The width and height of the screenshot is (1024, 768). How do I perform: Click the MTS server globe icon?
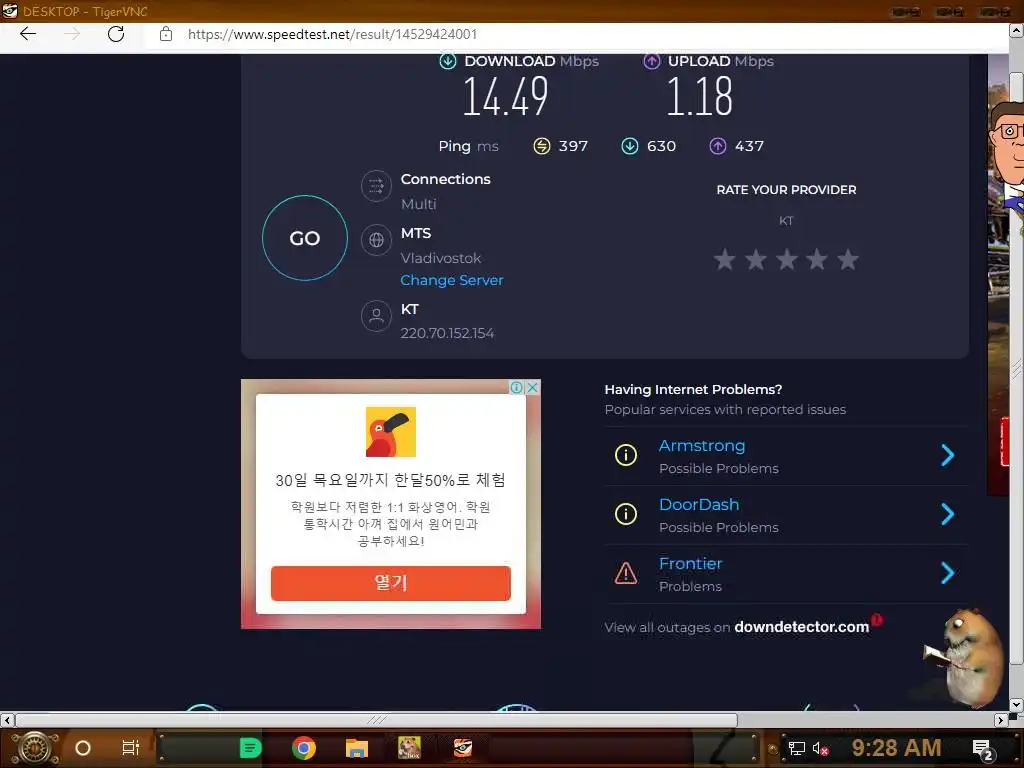[x=376, y=240]
